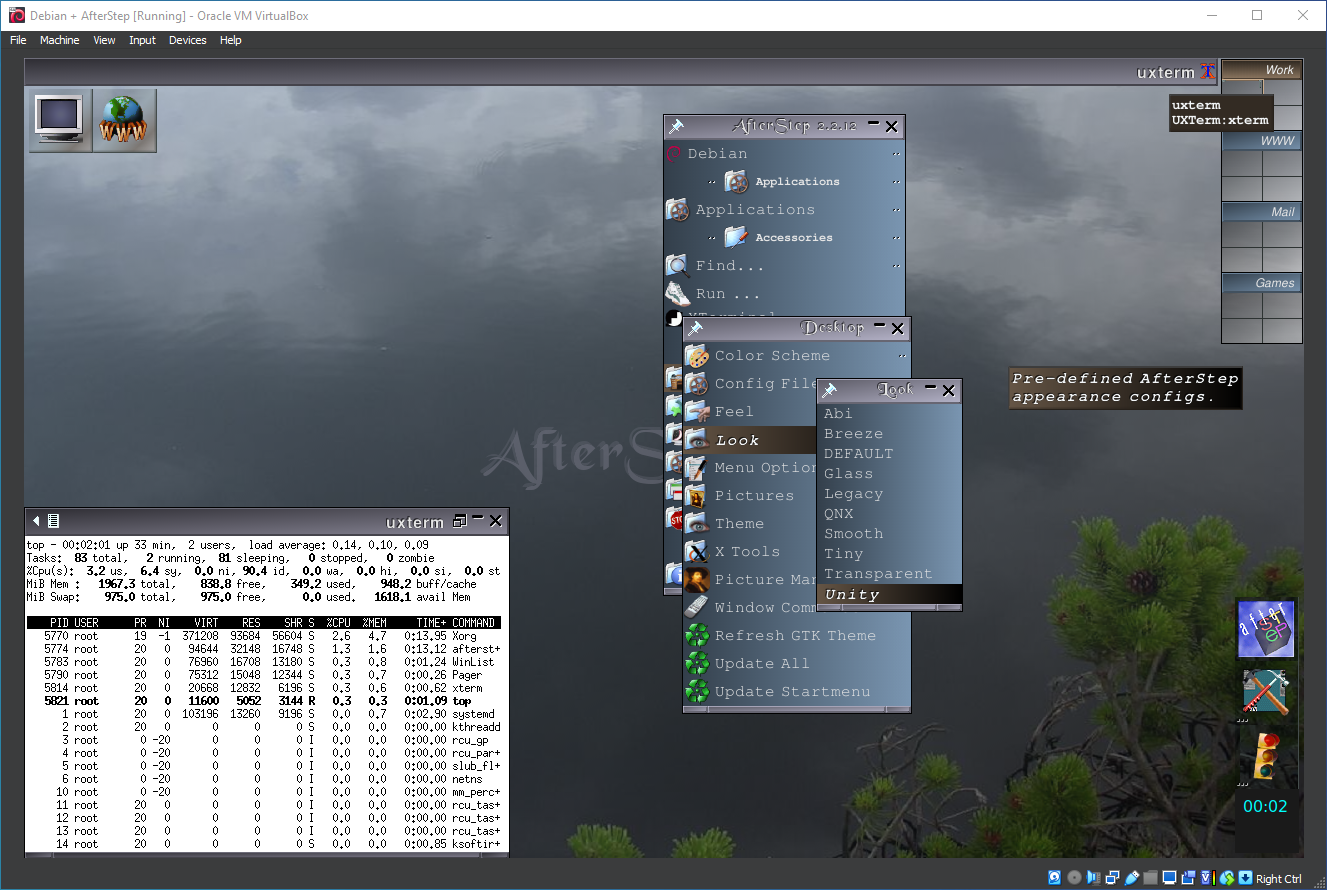Expand the Color Scheme submenu

772,356
